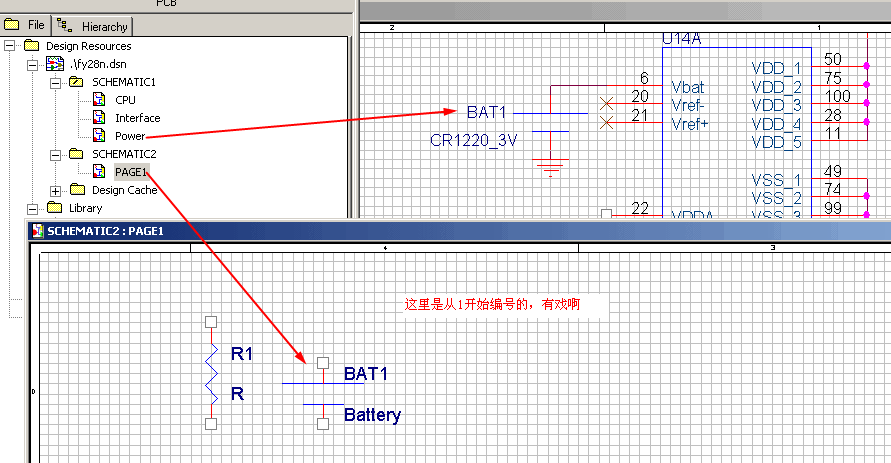This screenshot has height=463, width=891.
Task: Click pin number 100
Action: (x=838, y=96)
